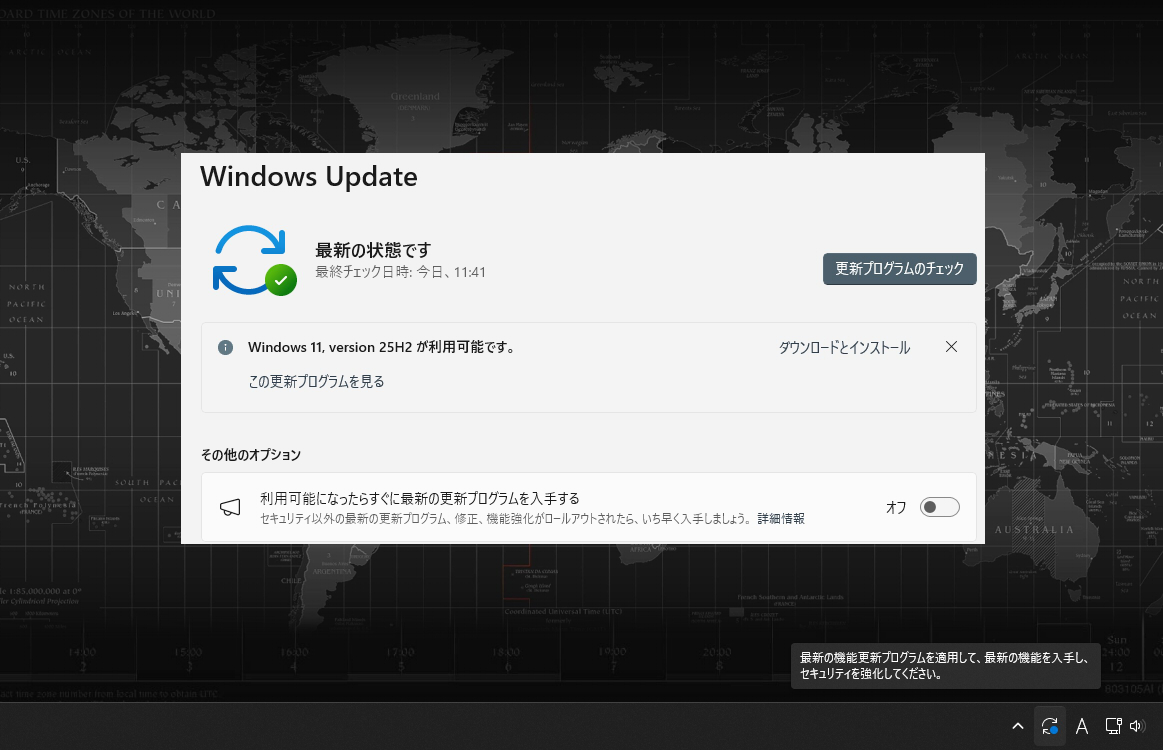This screenshot has width=1163, height=750.
Task: Click the feature update tooltip near tray
Action: pos(945,665)
